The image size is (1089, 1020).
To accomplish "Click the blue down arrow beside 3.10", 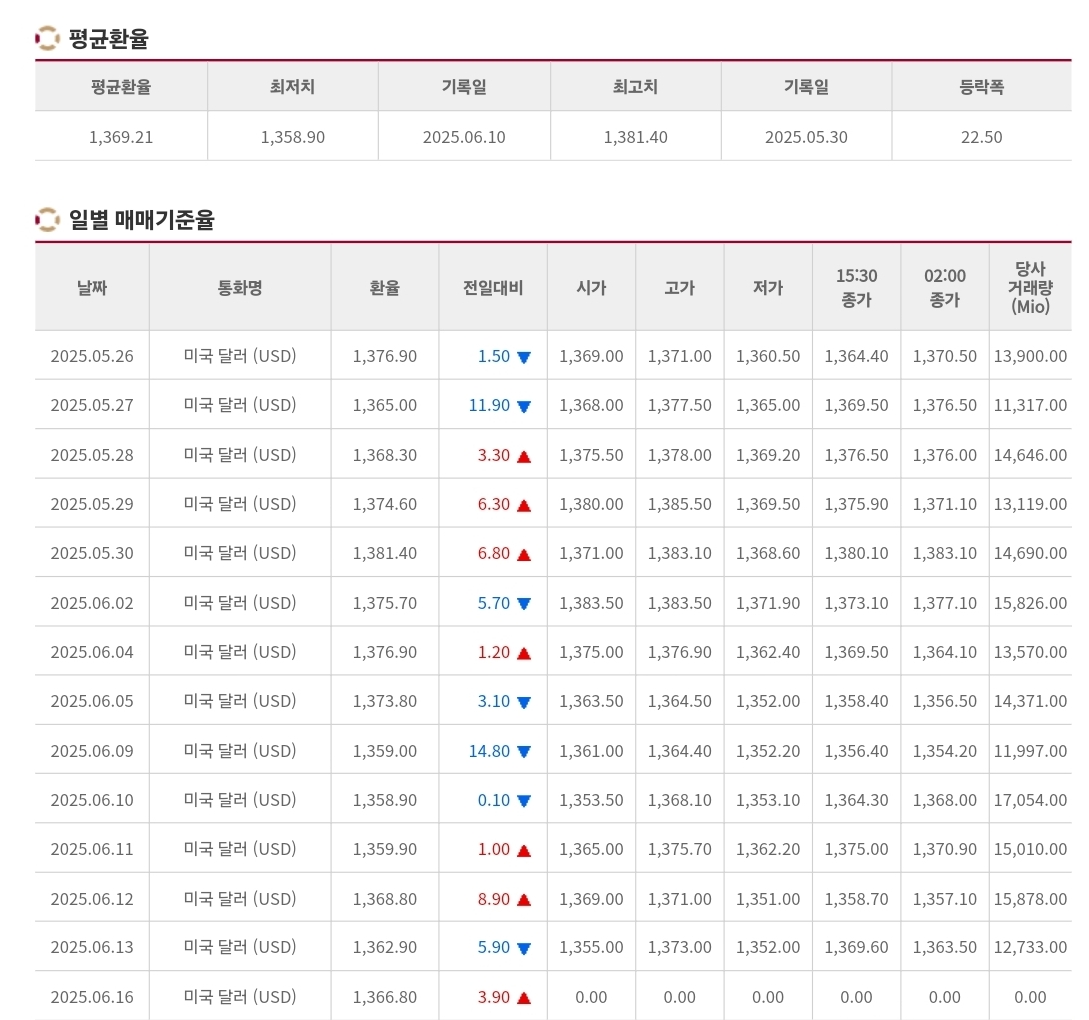I will click(524, 703).
